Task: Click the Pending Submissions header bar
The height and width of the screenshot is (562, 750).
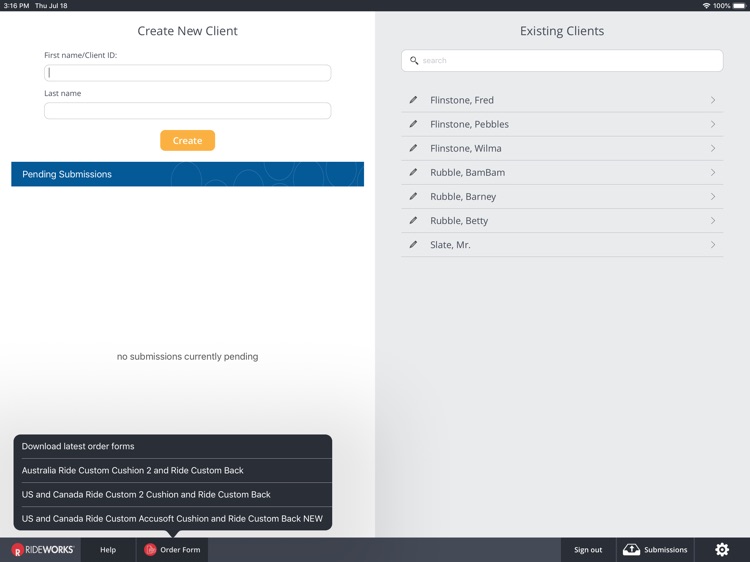Action: click(x=188, y=174)
